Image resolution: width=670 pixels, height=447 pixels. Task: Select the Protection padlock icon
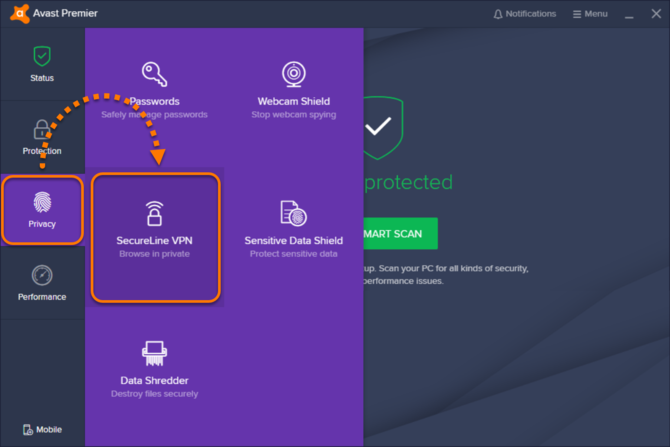[42, 130]
